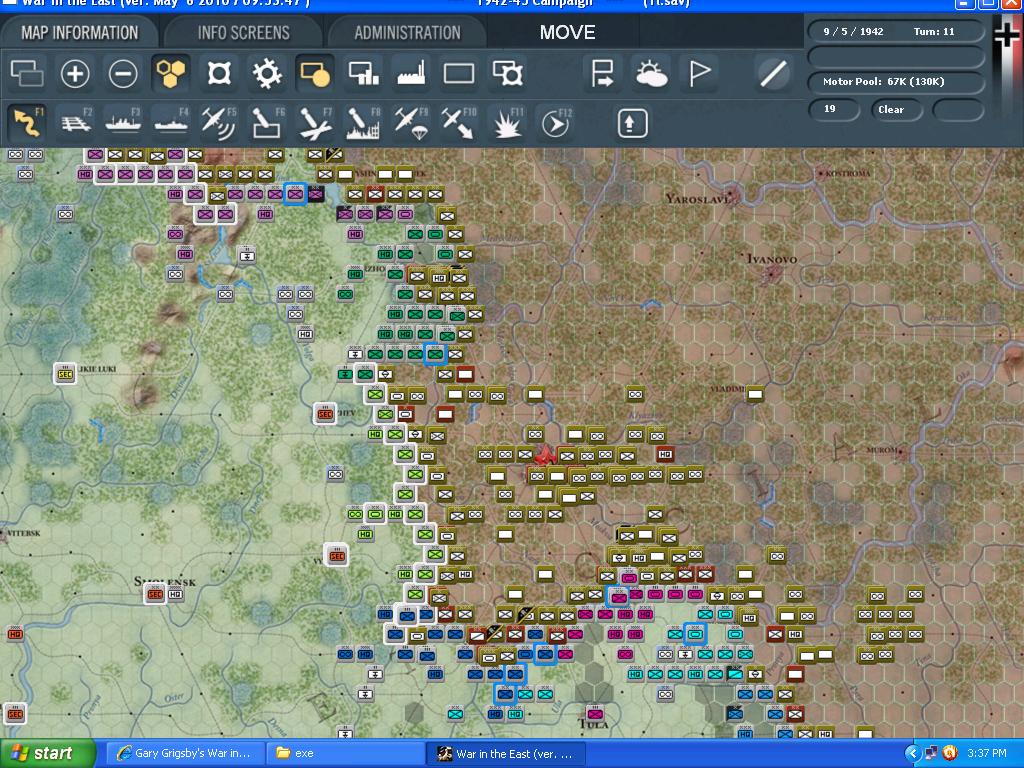Click the explosion icon F11
Viewport: 1024px width, 768px height.
pos(507,123)
